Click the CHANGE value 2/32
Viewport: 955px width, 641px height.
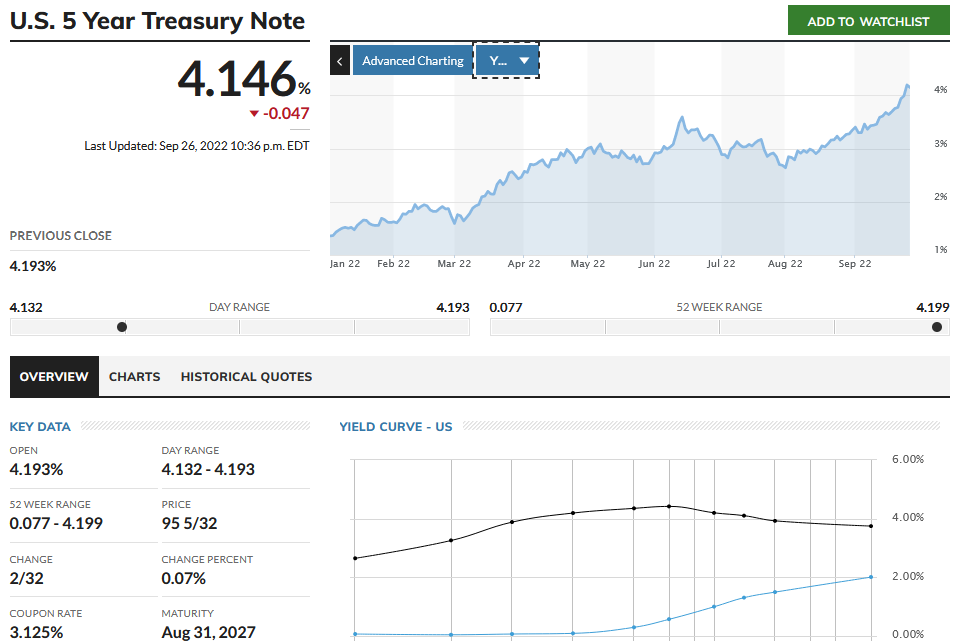(x=27, y=578)
